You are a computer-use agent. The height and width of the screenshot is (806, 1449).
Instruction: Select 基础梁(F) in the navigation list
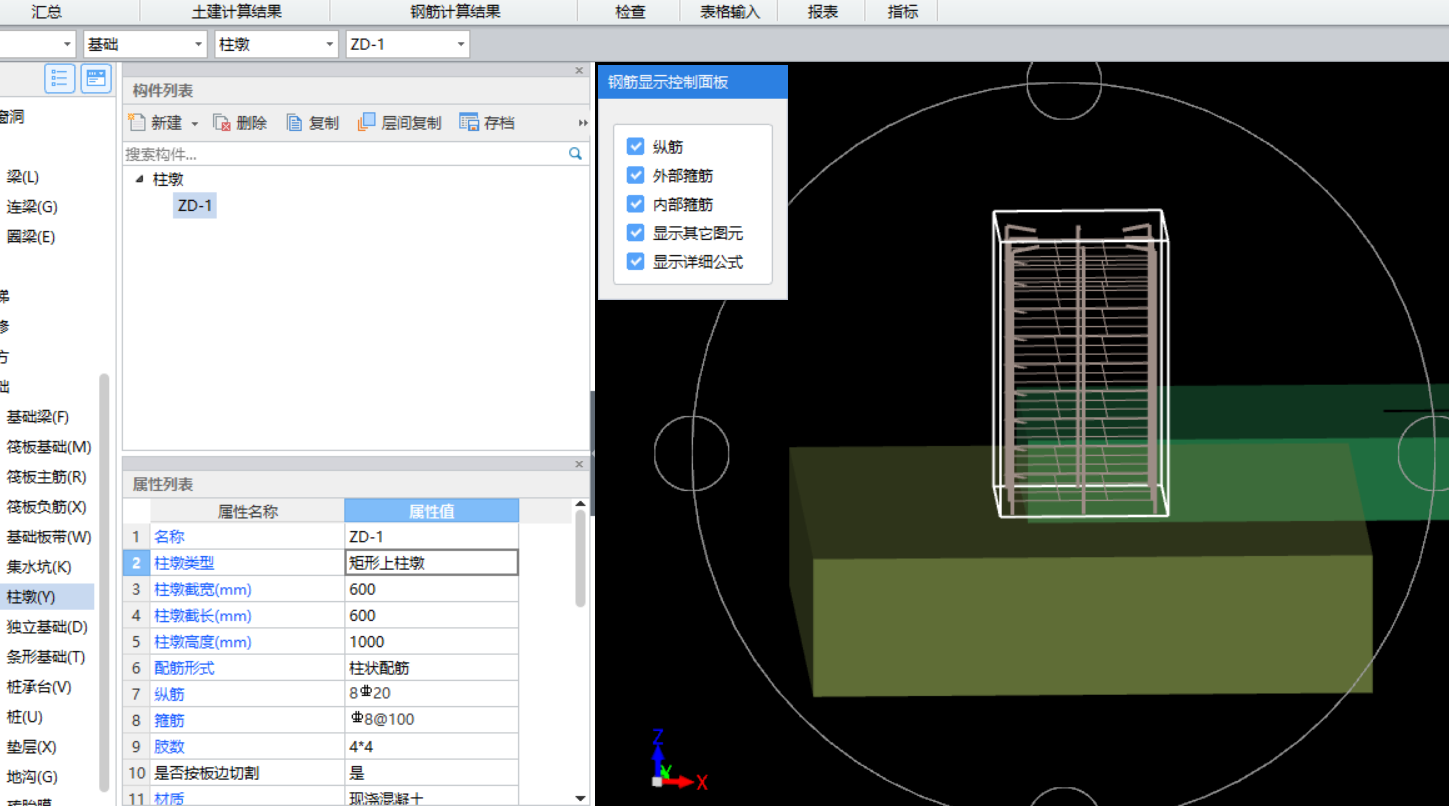[x=38, y=417]
